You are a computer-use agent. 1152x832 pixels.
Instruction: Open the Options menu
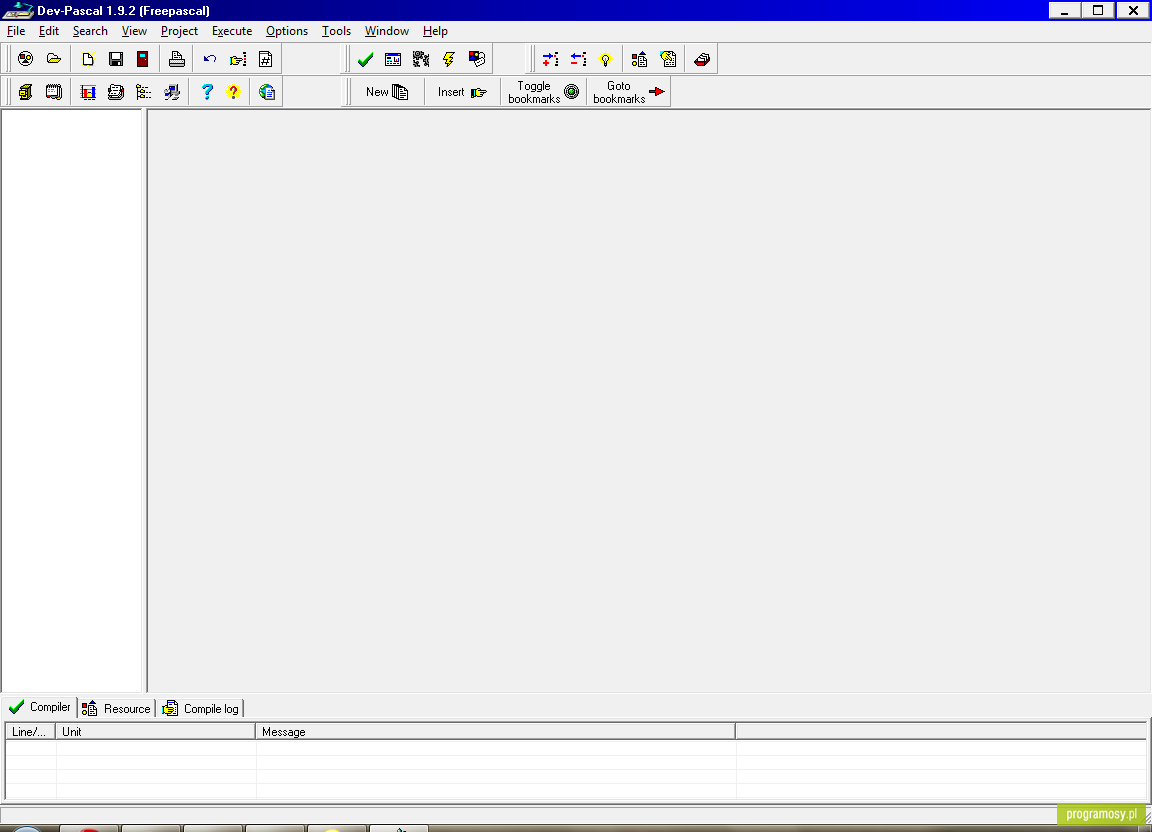pos(287,31)
